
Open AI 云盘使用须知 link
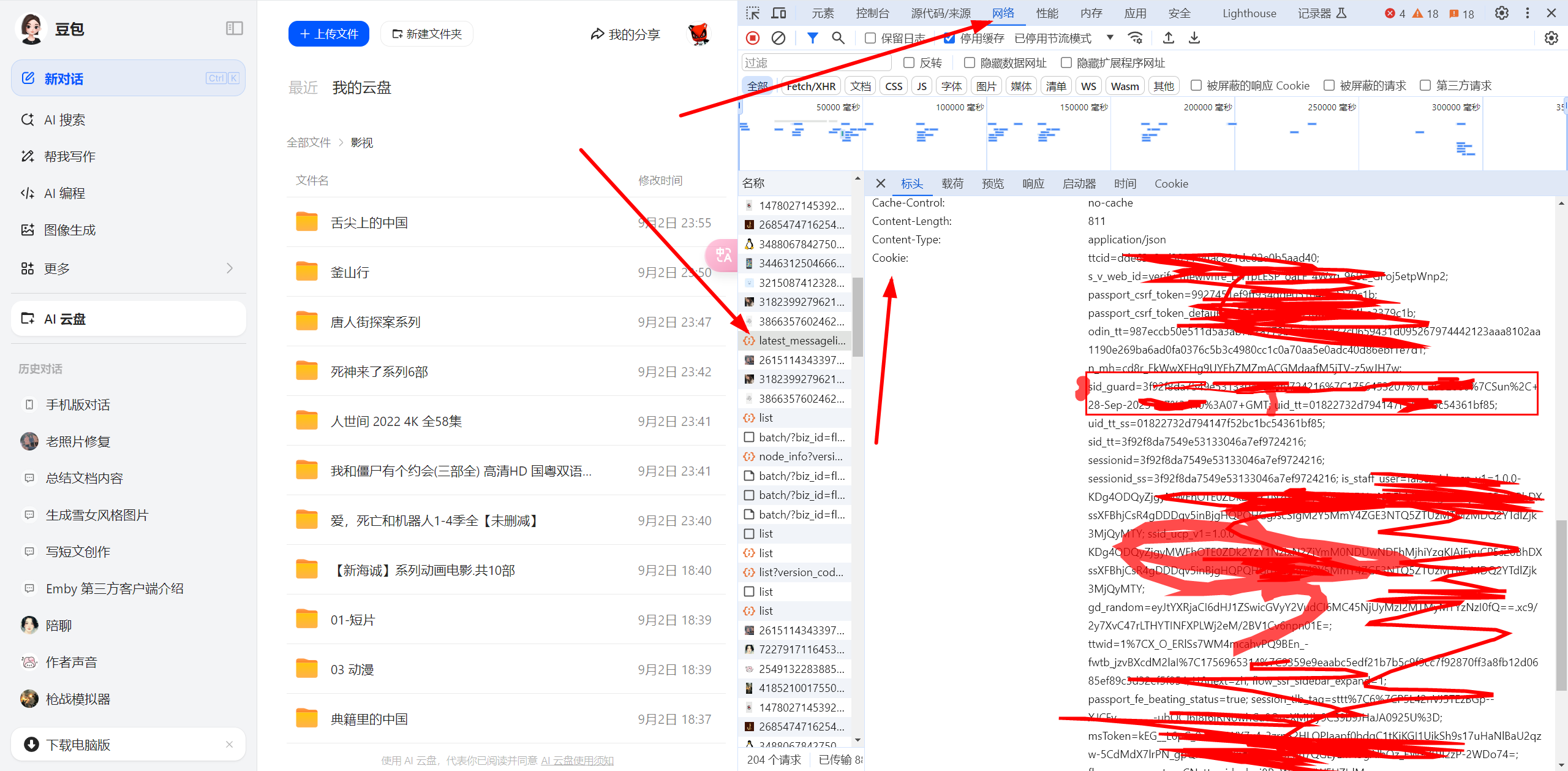(x=577, y=760)
